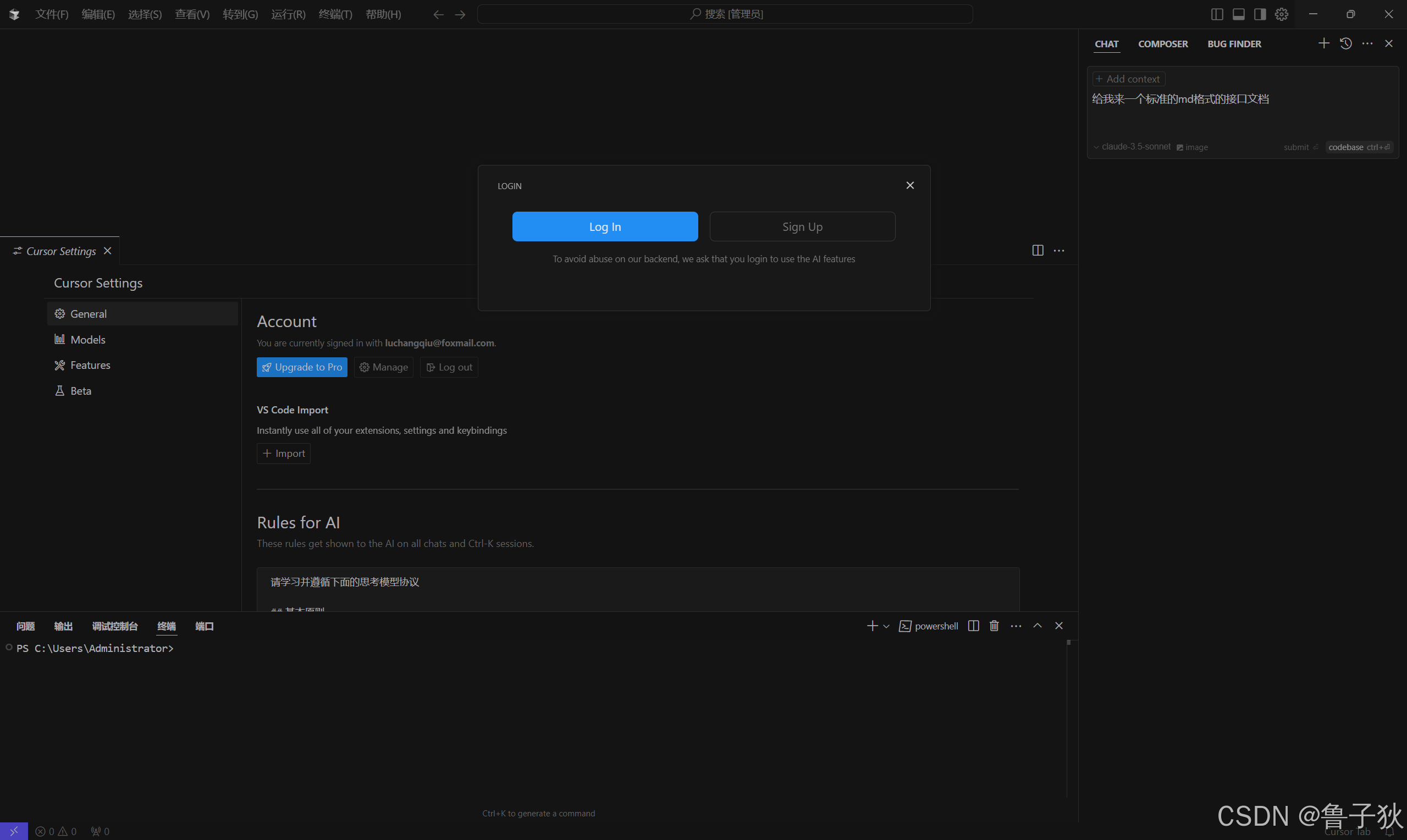Viewport: 1407px width, 840px height.
Task: Toggle secondary sidebar layout icon
Action: 1260,14
